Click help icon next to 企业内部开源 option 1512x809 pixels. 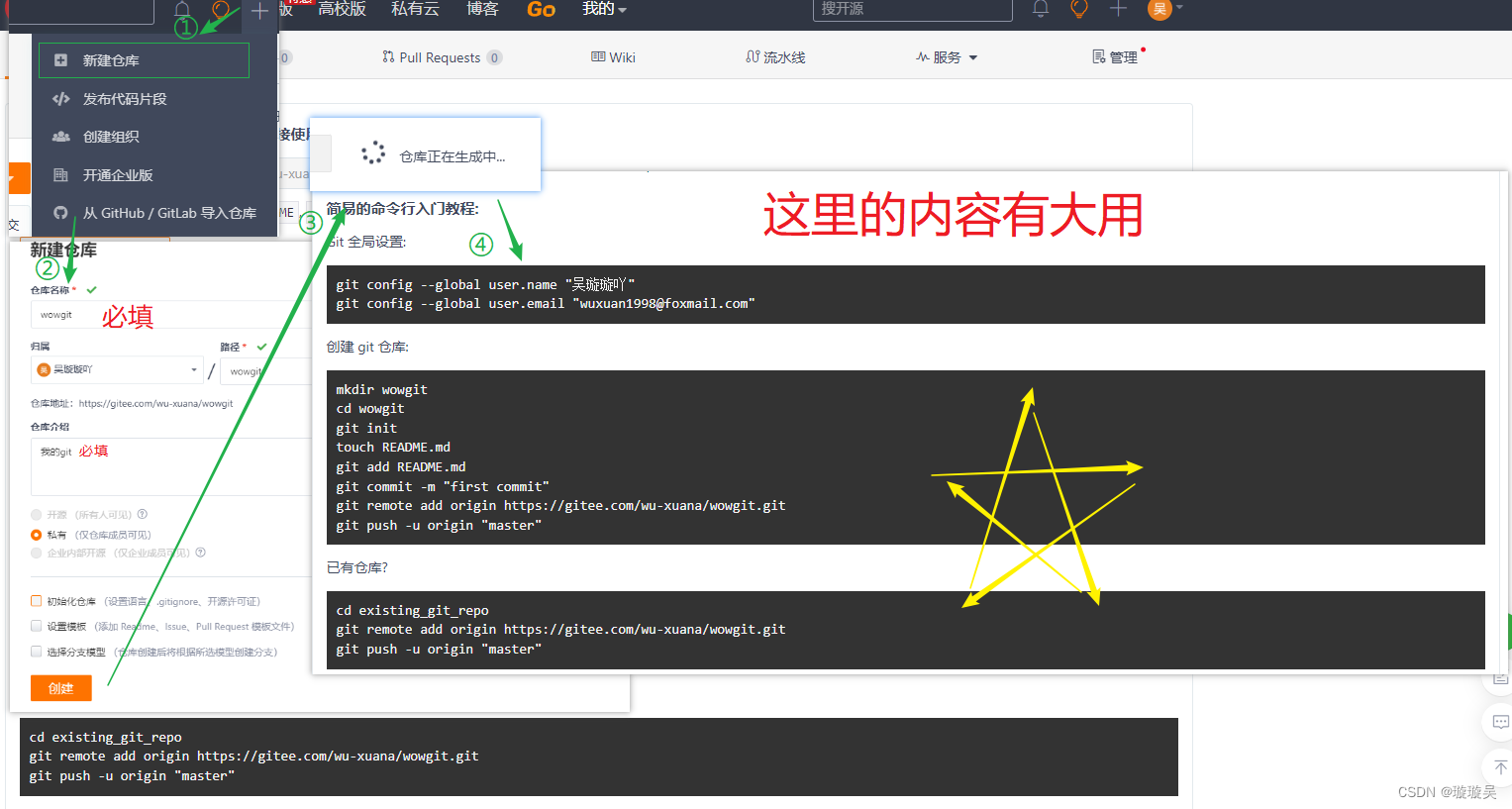(x=201, y=553)
